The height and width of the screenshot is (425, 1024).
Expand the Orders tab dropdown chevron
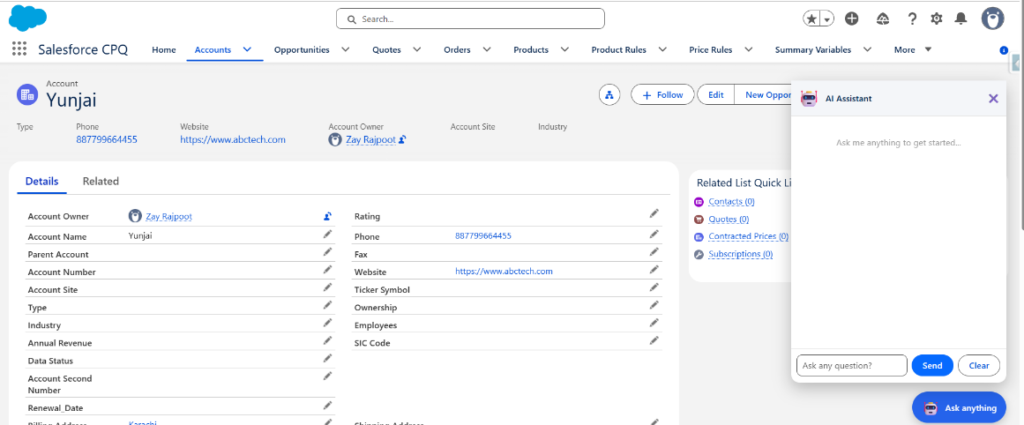[487, 50]
